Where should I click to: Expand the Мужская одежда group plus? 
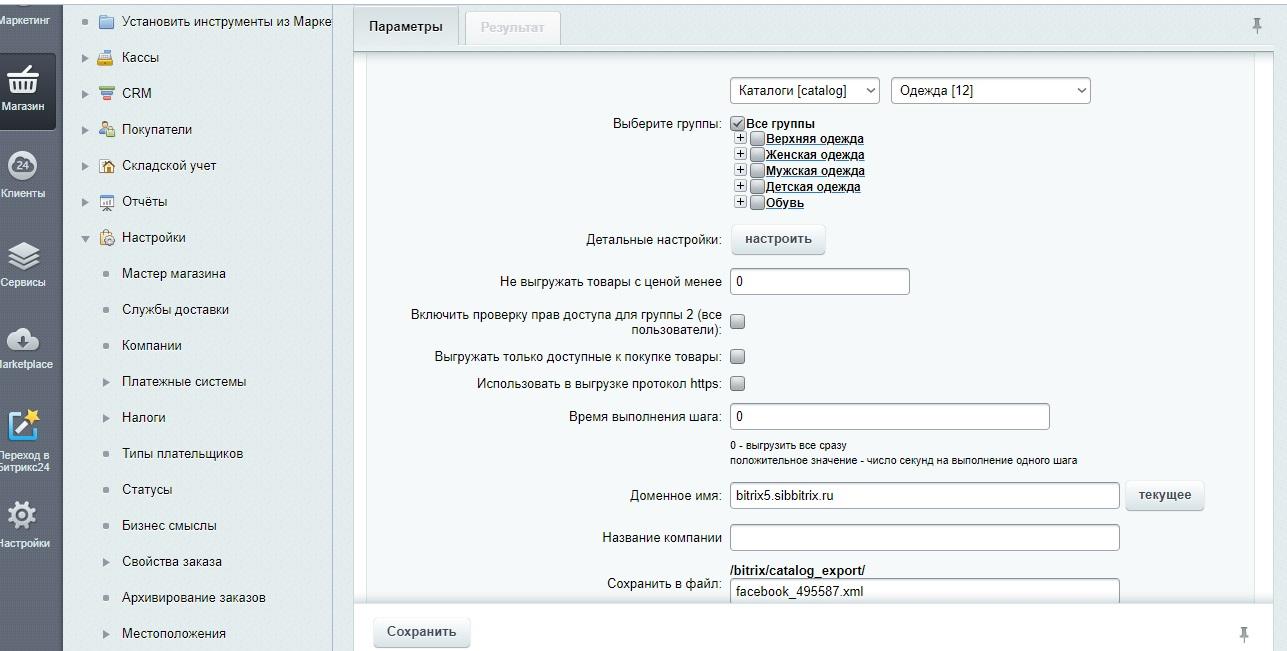coord(740,170)
